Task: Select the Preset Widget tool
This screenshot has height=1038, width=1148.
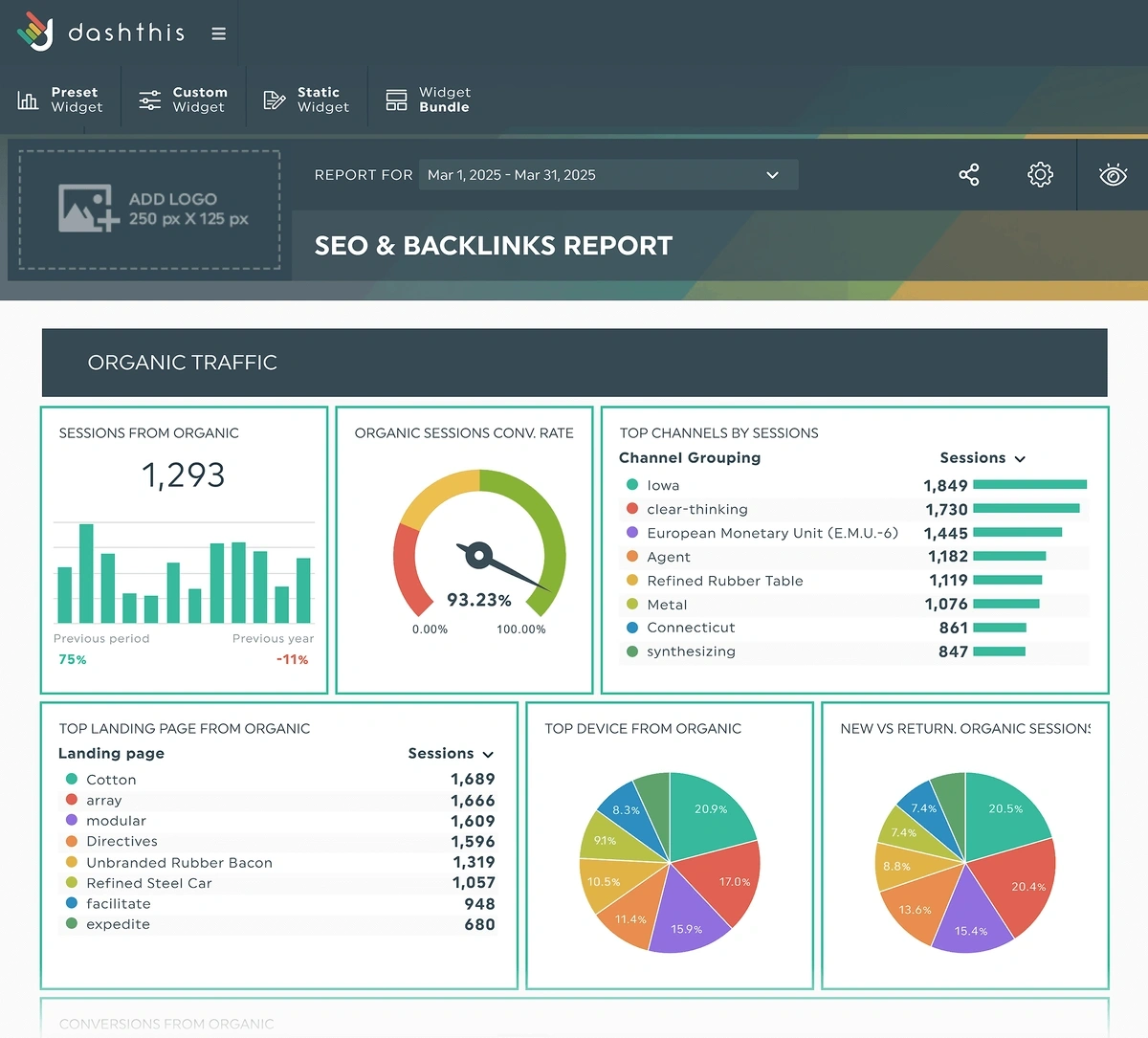Action: (60, 99)
